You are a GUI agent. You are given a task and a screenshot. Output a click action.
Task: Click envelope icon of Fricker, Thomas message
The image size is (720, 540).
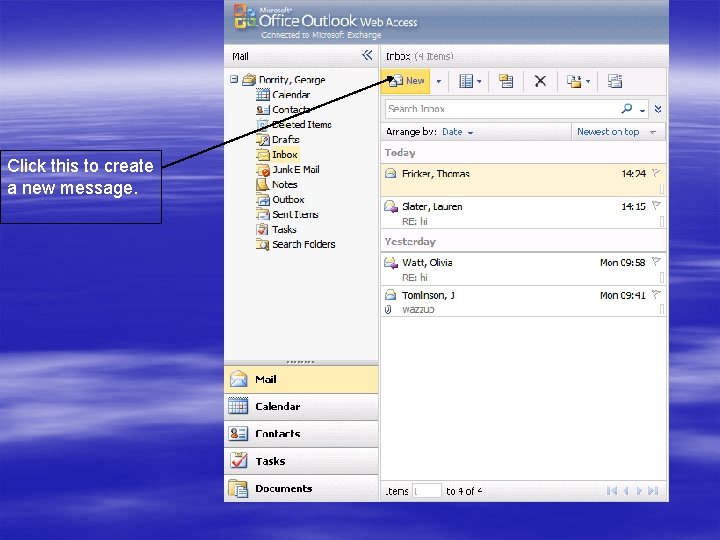pos(390,173)
